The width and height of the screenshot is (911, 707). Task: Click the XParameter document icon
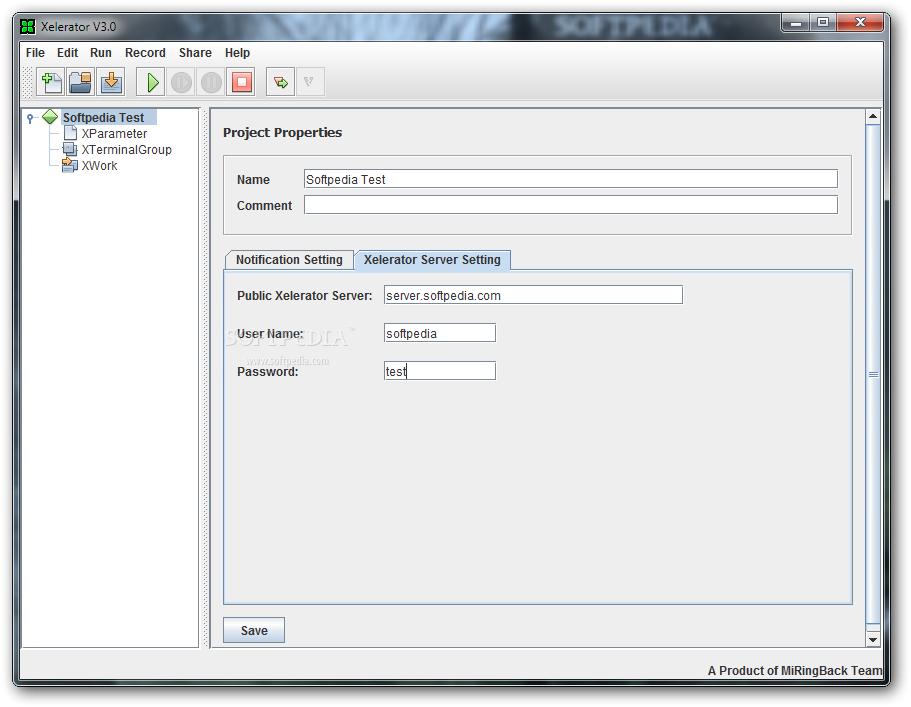click(x=70, y=133)
